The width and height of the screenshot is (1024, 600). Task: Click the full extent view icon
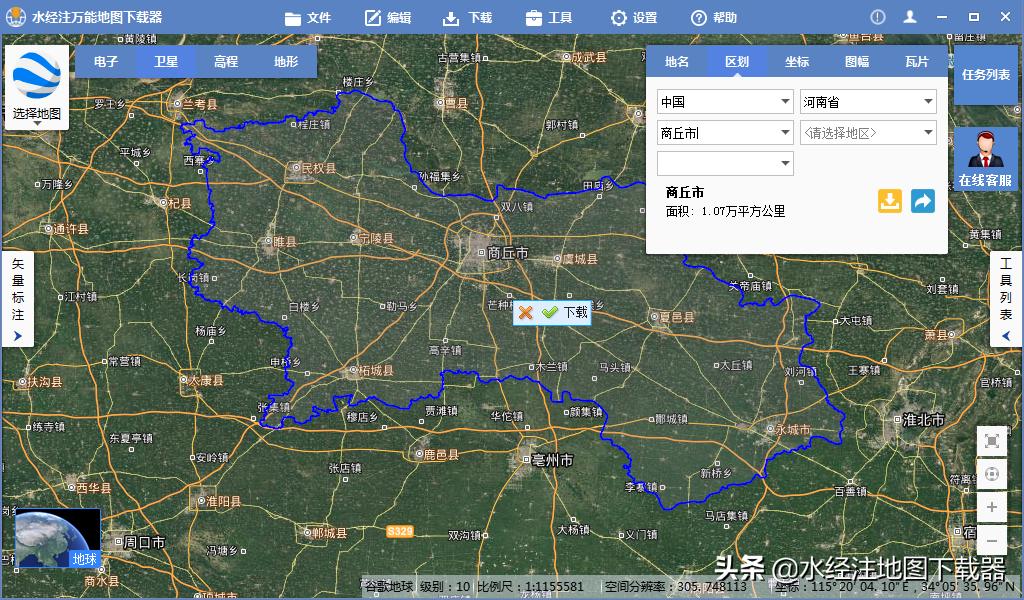coord(992,441)
